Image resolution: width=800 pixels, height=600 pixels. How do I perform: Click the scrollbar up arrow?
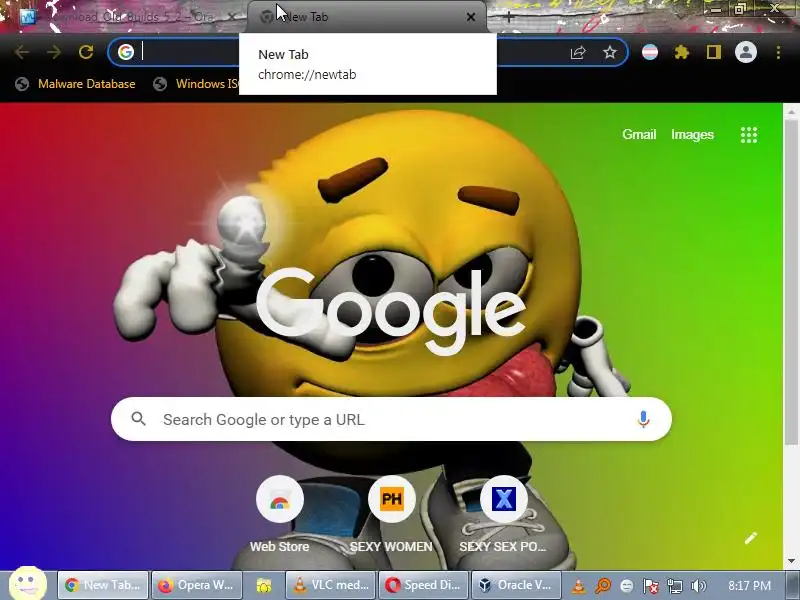791,111
